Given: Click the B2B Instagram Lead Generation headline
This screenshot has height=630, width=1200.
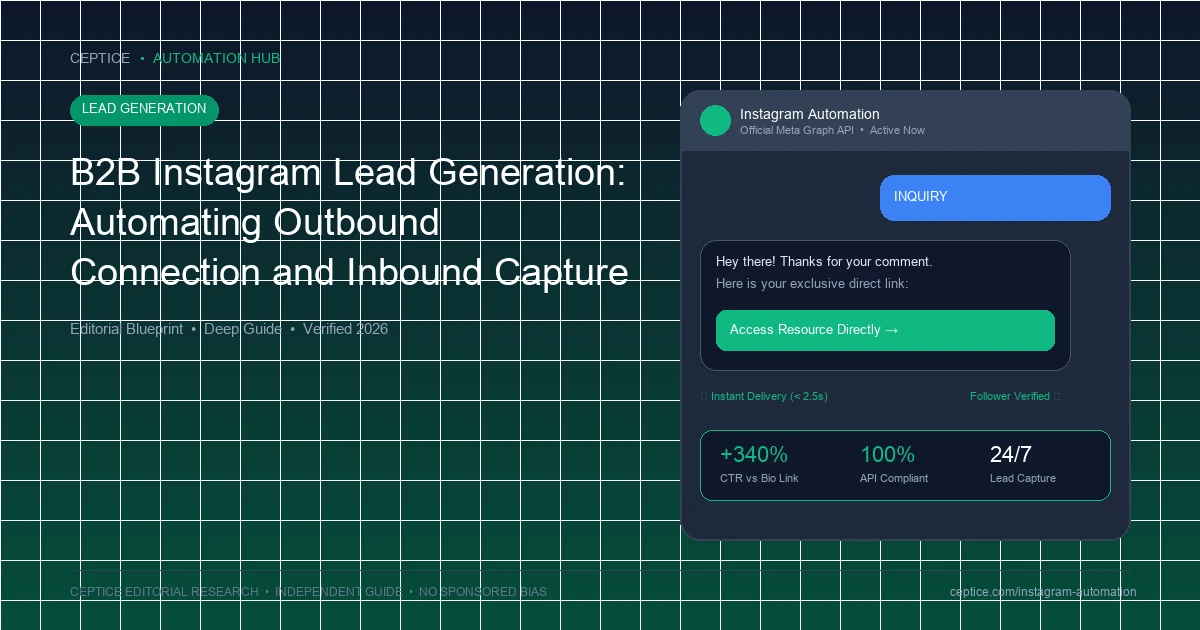Looking at the screenshot, I should 349,222.
